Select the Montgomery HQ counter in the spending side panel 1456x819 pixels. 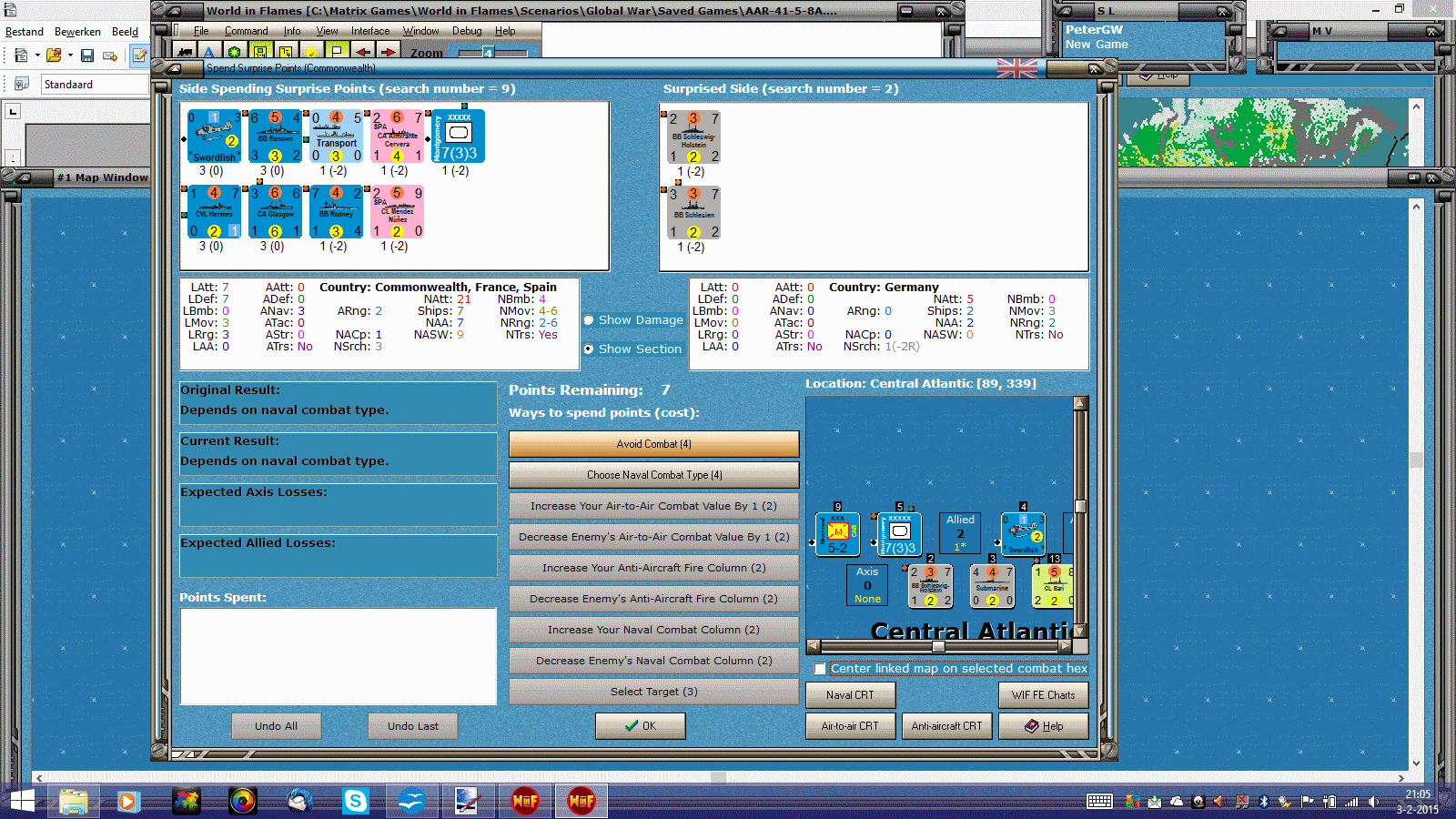(458, 136)
